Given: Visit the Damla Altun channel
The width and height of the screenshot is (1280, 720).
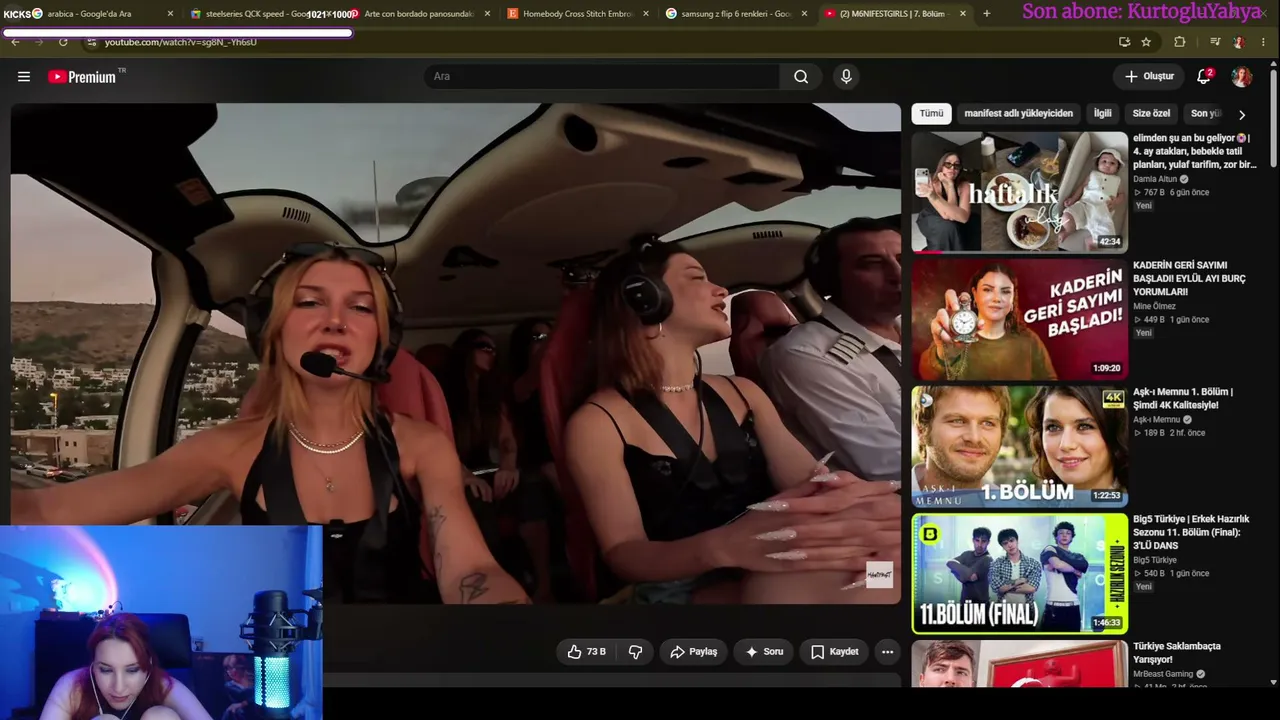Looking at the screenshot, I should coord(1155,179).
